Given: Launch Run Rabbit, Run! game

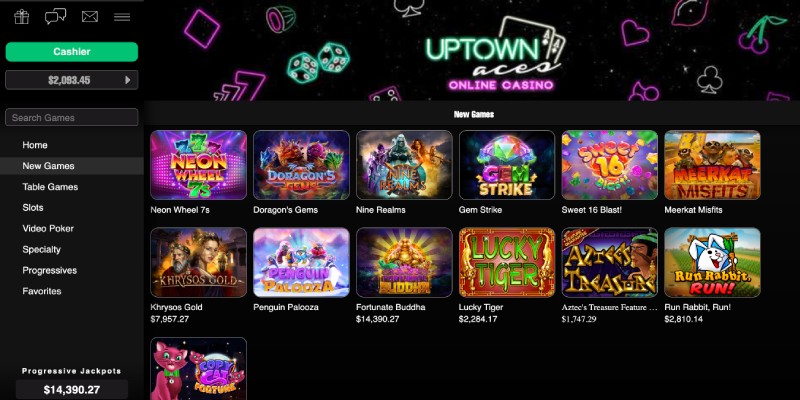Looking at the screenshot, I should pyautogui.click(x=712, y=262).
